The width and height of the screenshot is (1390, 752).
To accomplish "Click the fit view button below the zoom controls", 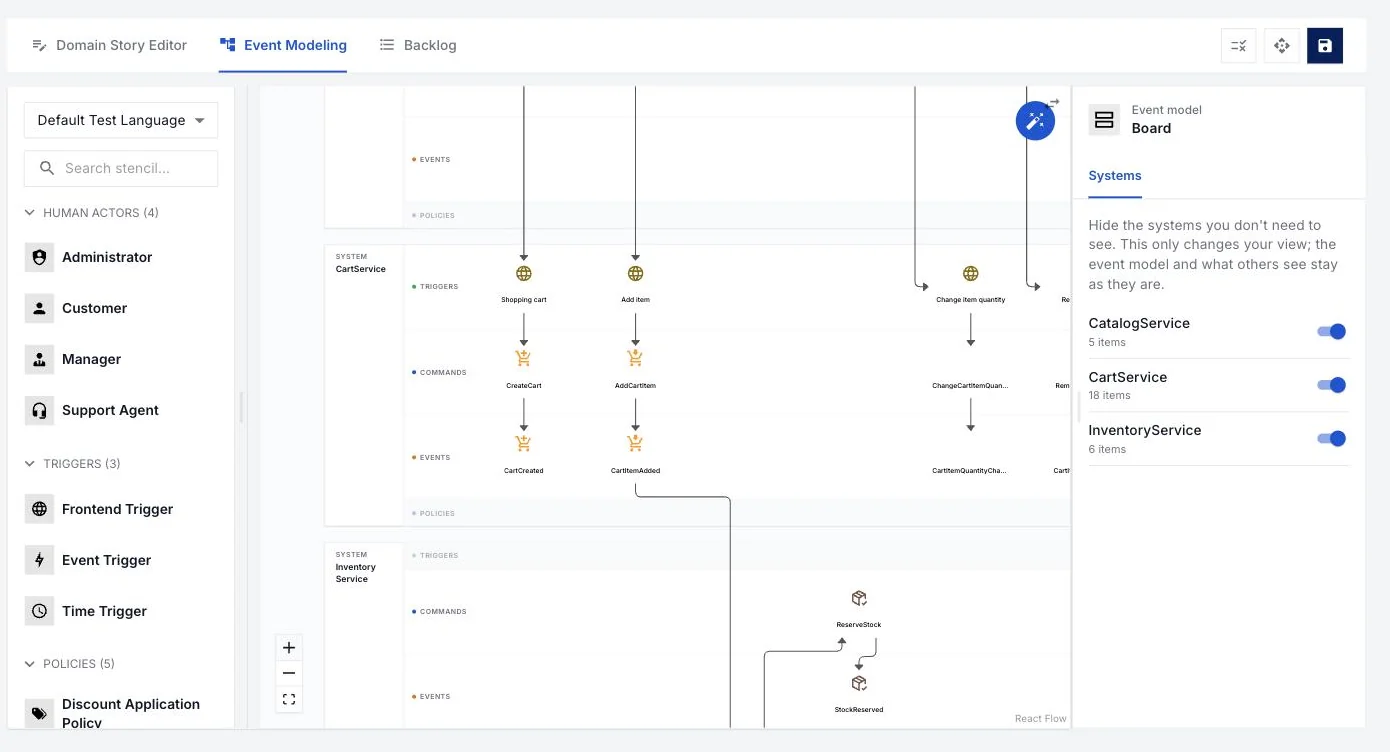I will [x=289, y=699].
